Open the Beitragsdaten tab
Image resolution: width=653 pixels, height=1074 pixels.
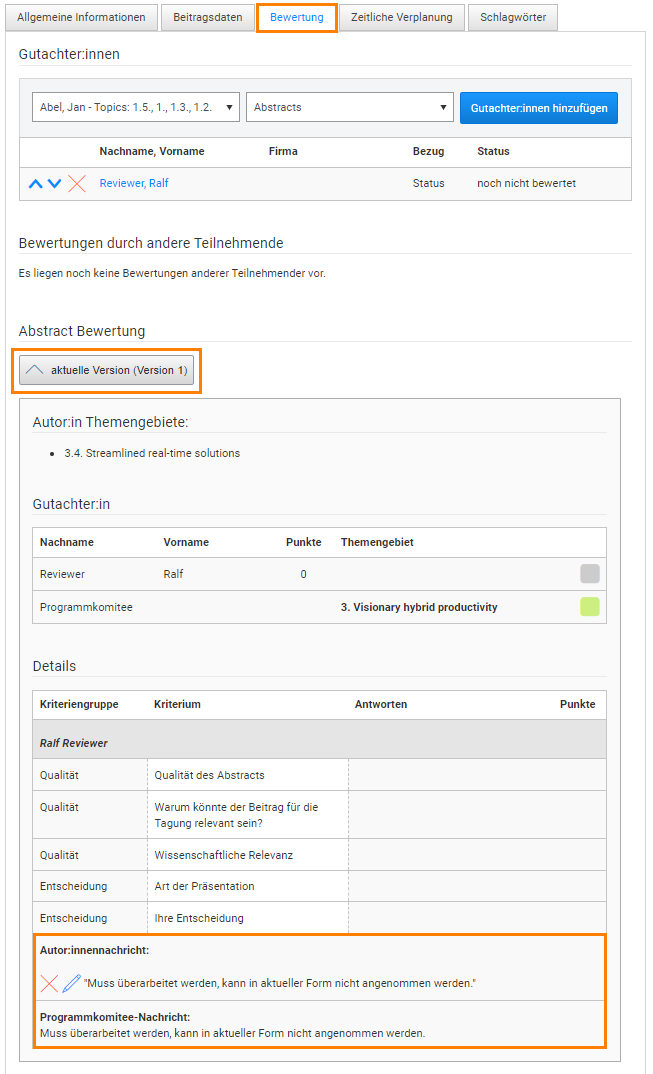[207, 17]
